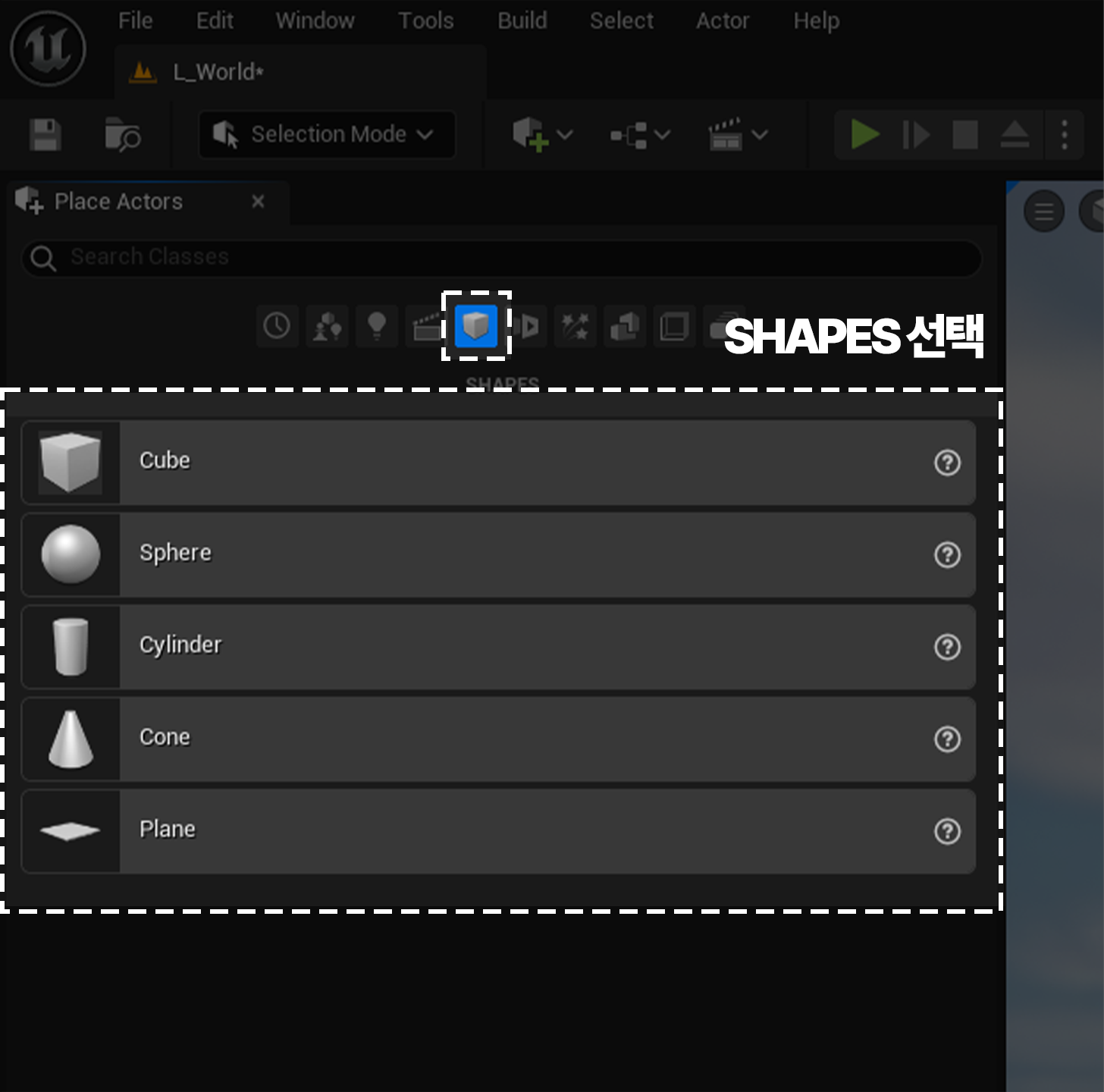The height and width of the screenshot is (1092, 1104).
Task: Expand the Selection Mode dropdown
Action: tap(327, 134)
